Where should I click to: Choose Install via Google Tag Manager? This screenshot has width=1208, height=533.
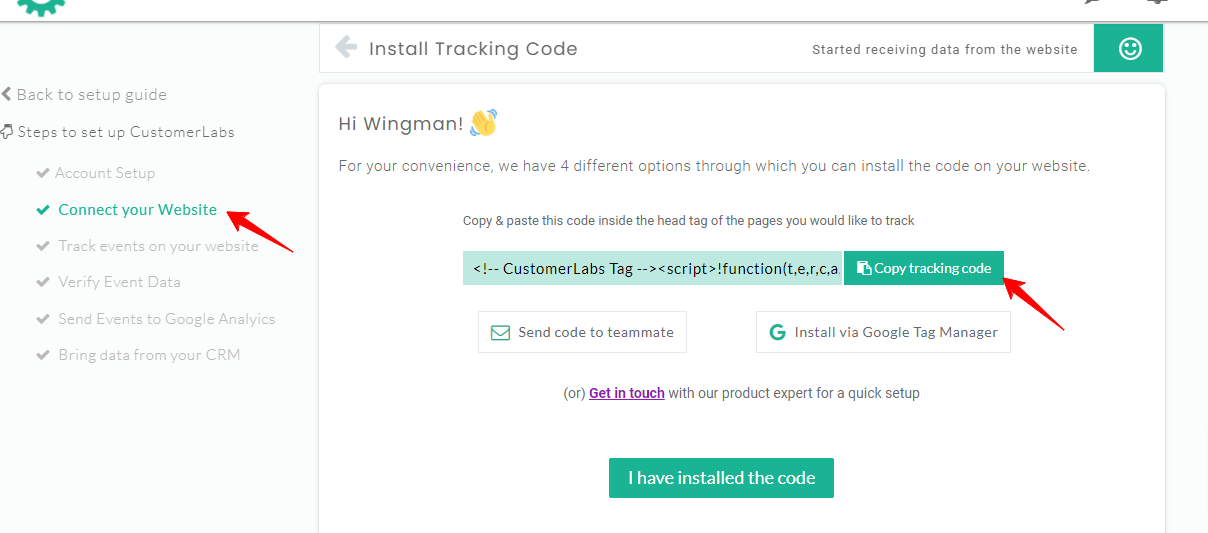coord(883,332)
